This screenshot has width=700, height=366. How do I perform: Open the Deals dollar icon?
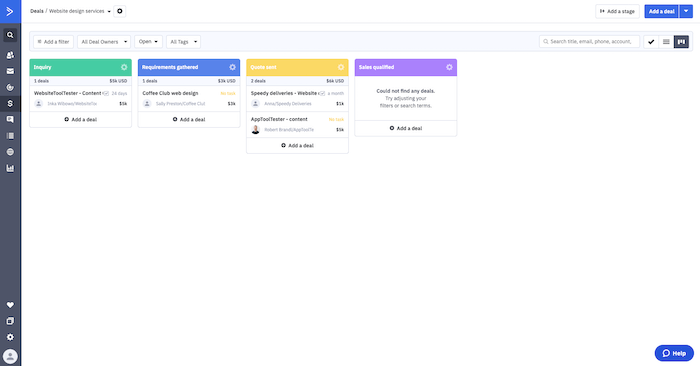pyautogui.click(x=10, y=104)
